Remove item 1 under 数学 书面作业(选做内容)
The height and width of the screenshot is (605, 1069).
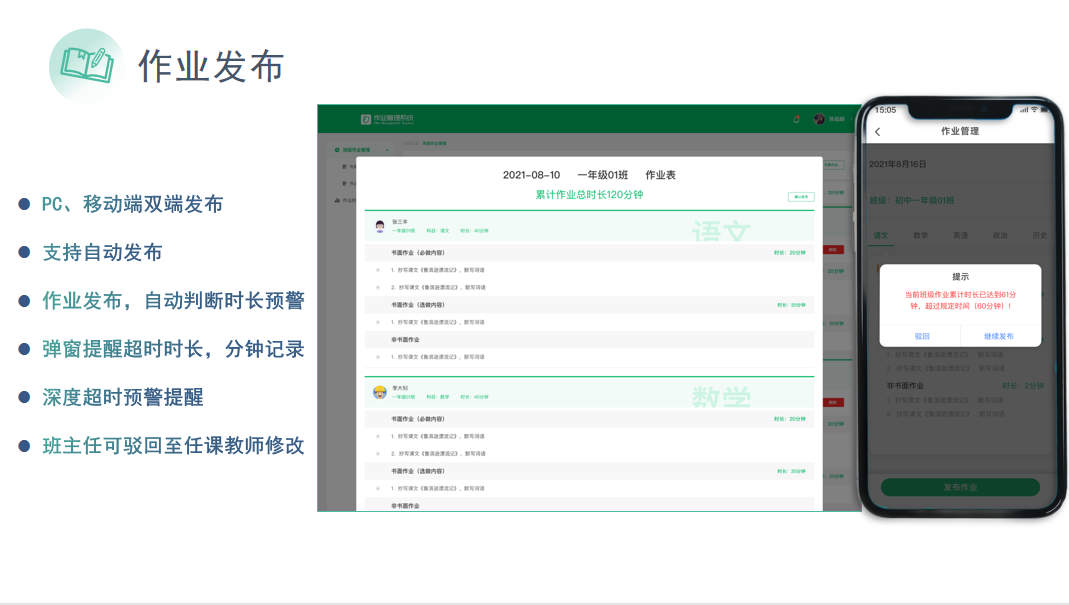(x=378, y=488)
